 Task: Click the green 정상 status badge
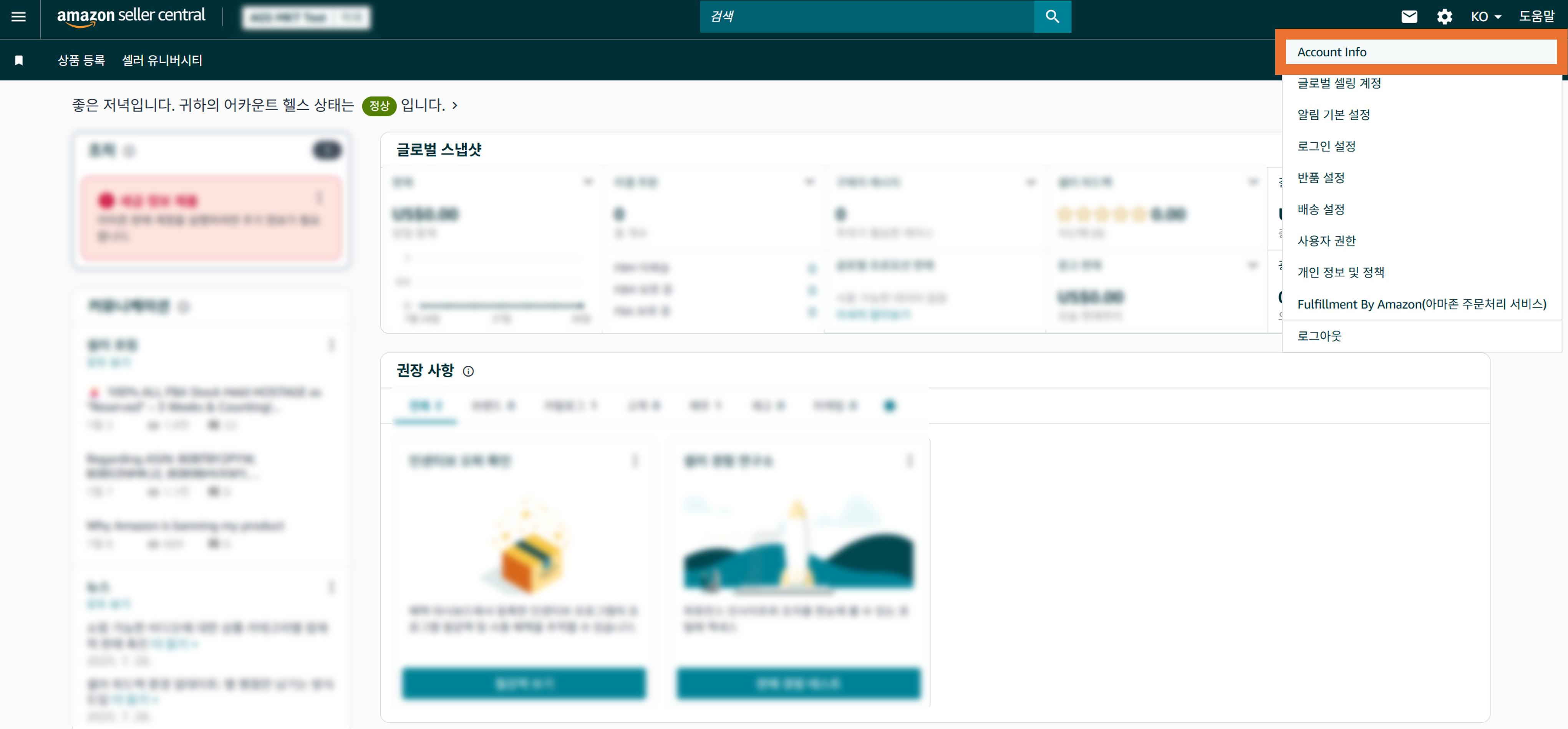tap(379, 106)
